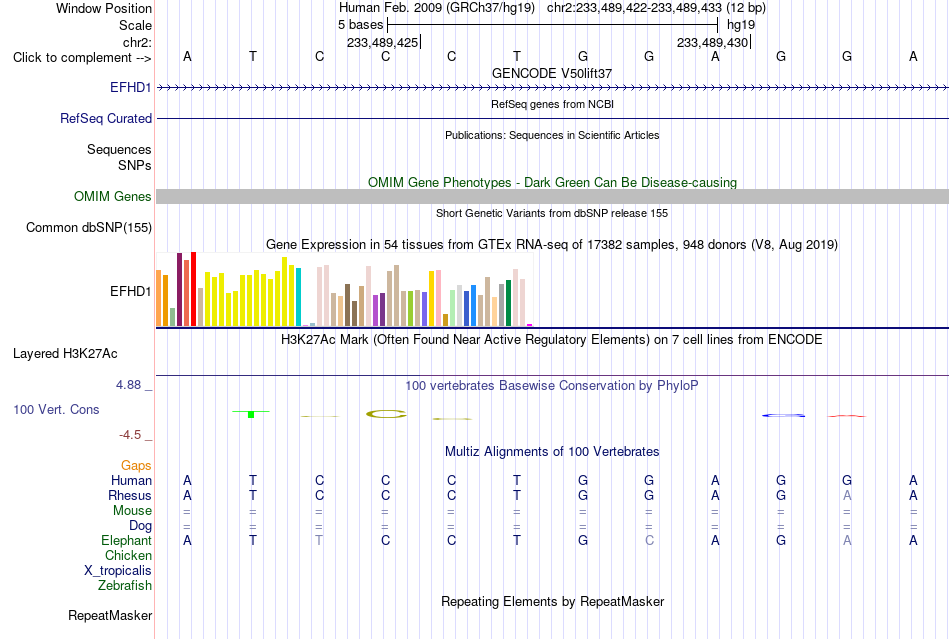Select the maroon bar in GTEx expression chart
Image resolution: width=950 pixels, height=639 pixels.
coord(179,290)
